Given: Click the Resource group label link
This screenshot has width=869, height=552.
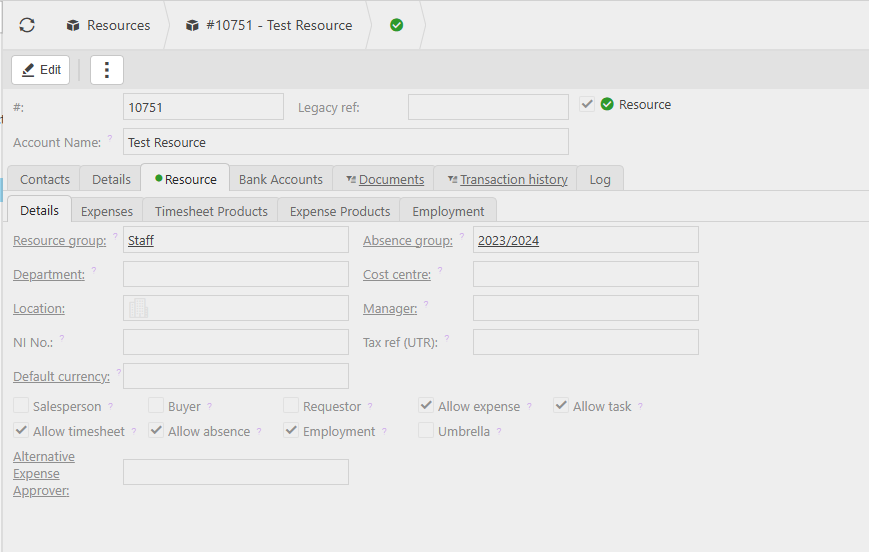Looking at the screenshot, I should [x=59, y=241].
